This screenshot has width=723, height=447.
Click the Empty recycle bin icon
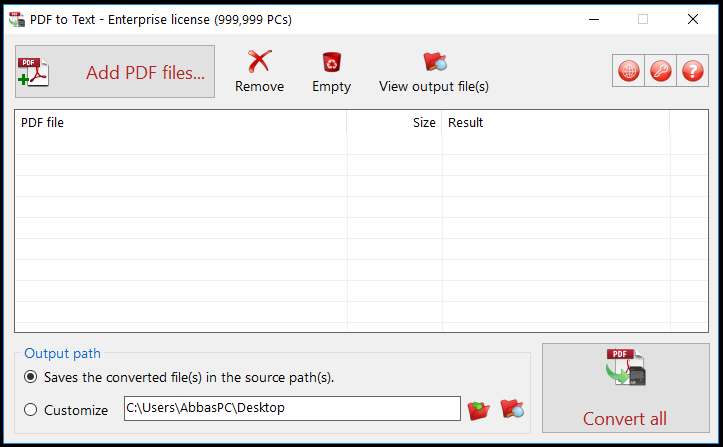tap(332, 62)
